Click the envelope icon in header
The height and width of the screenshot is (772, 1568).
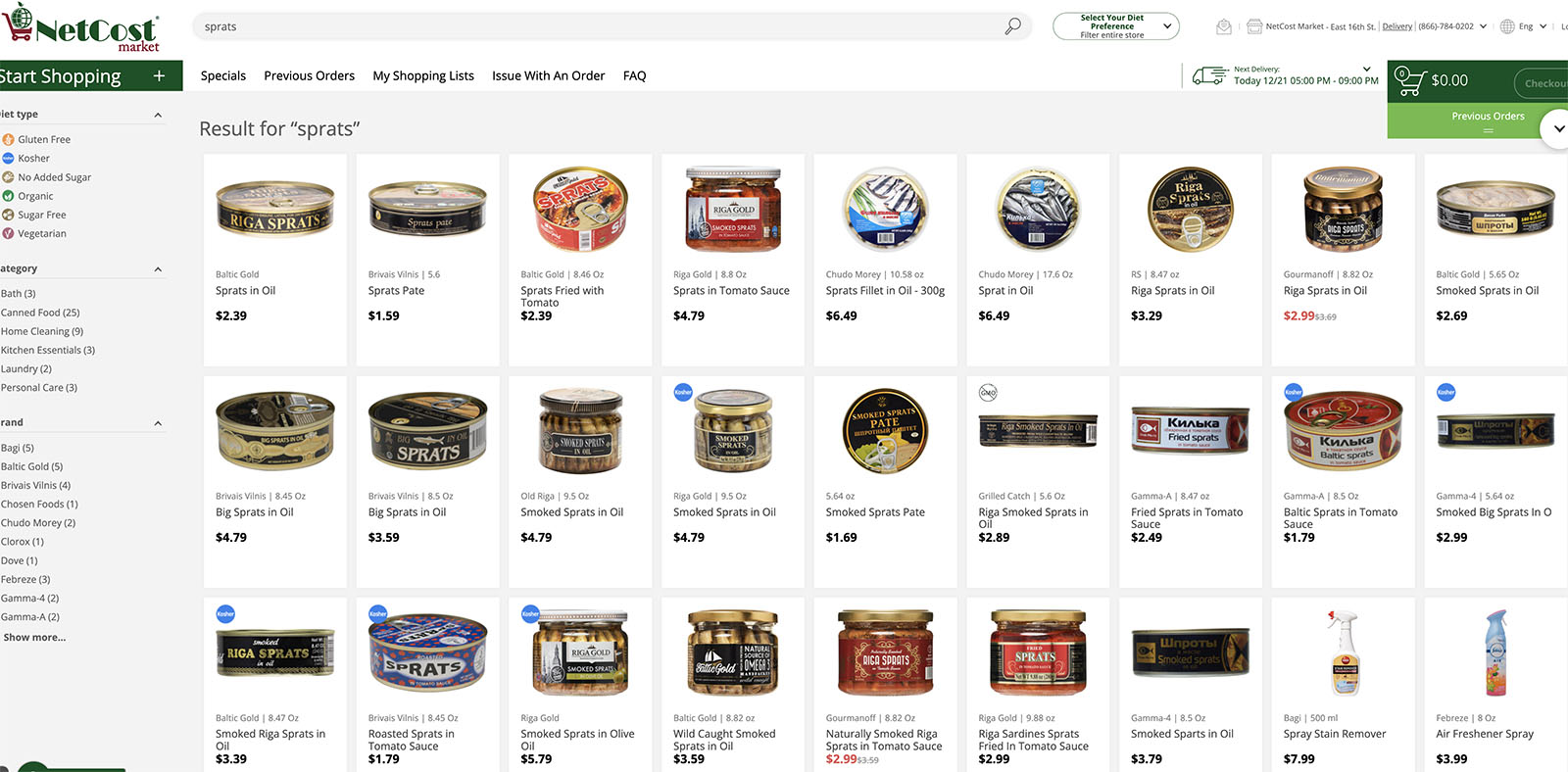coord(1224,26)
